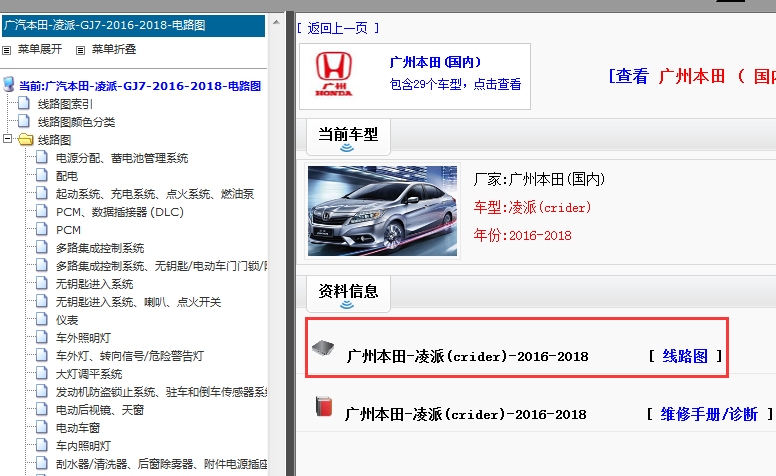Click the tree panel scroll-up arrow
The width and height of the screenshot is (776, 476).
pyautogui.click(x=276, y=22)
